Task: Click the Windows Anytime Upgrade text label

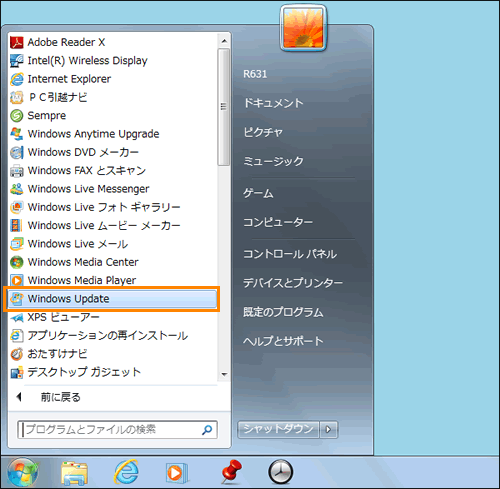Action: click(93, 134)
